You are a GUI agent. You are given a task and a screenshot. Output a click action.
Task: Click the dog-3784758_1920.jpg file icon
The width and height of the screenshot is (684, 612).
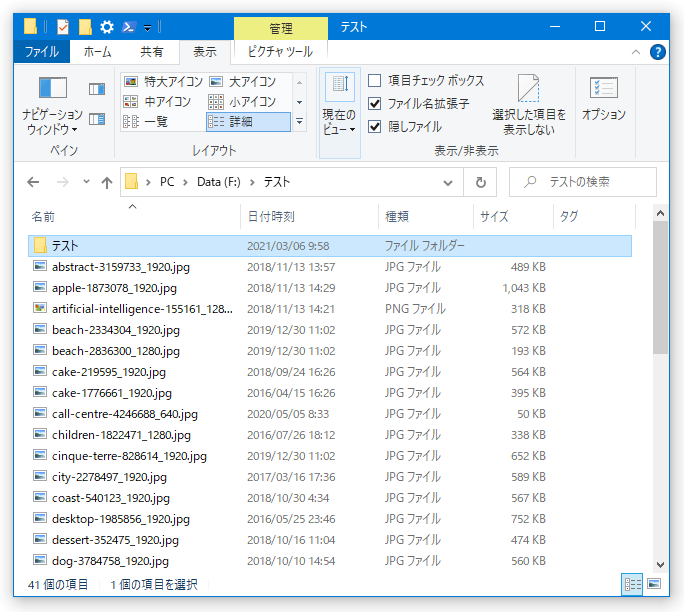point(40,560)
